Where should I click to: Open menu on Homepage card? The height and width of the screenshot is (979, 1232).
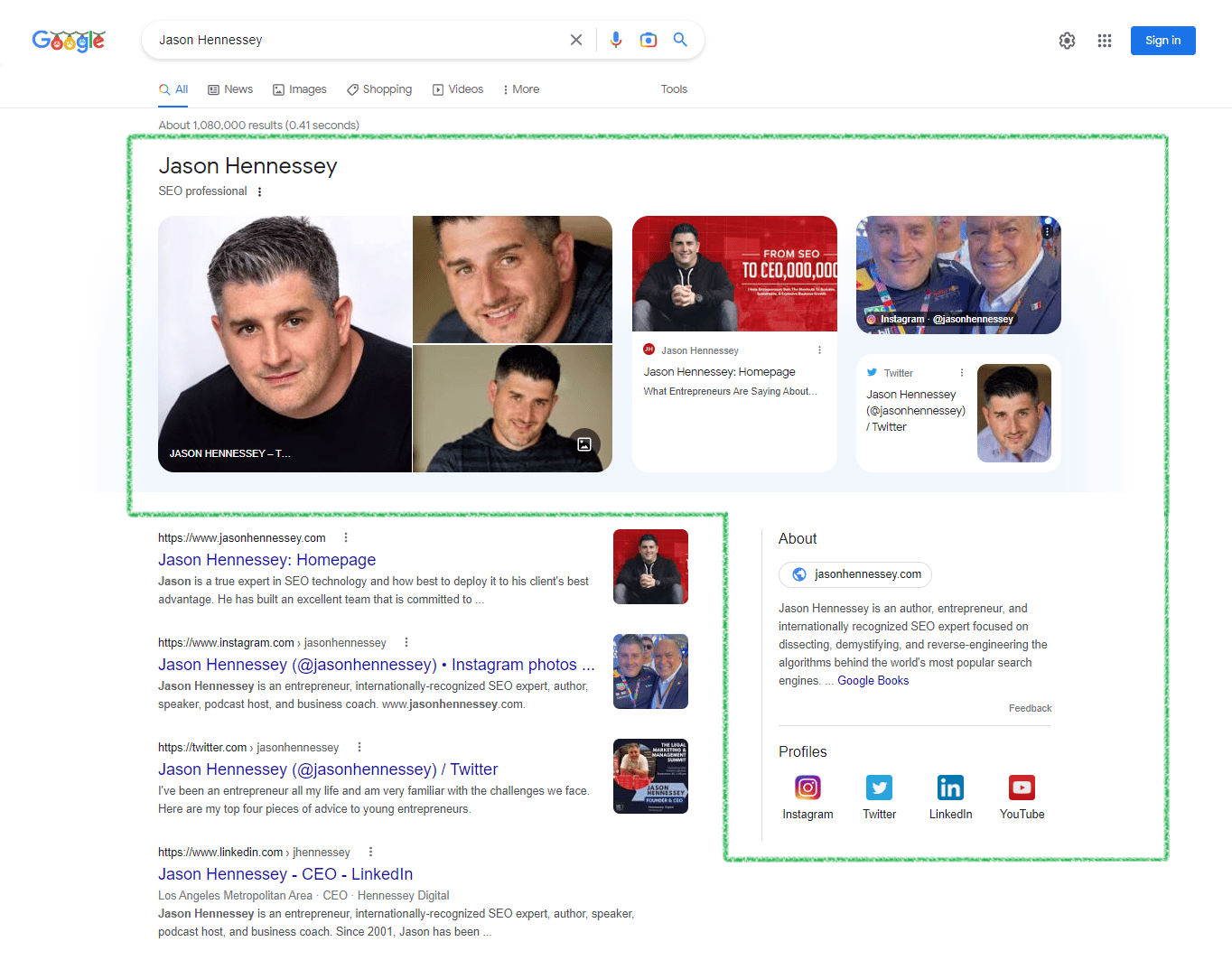pos(820,350)
